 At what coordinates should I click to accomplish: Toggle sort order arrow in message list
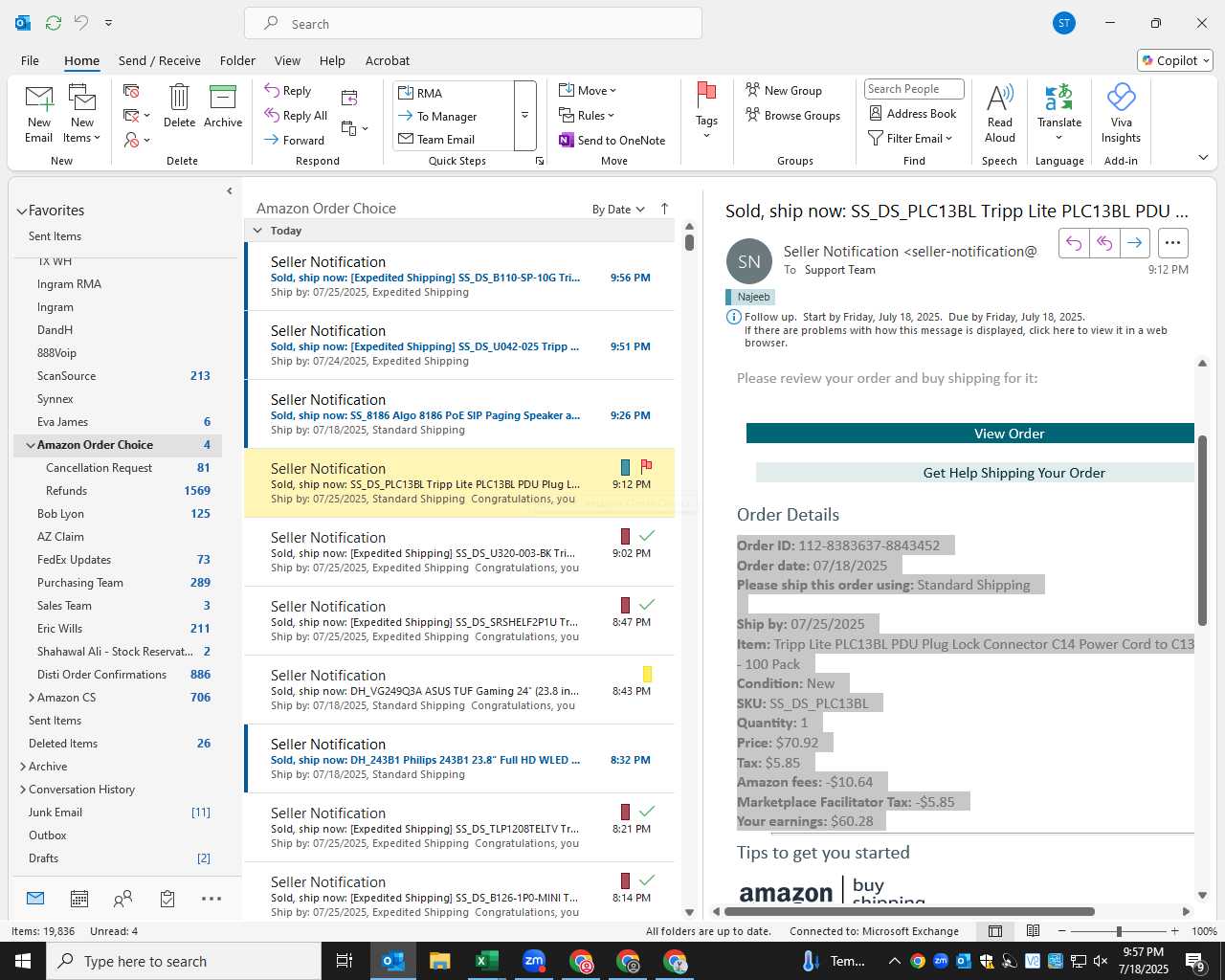point(664,209)
